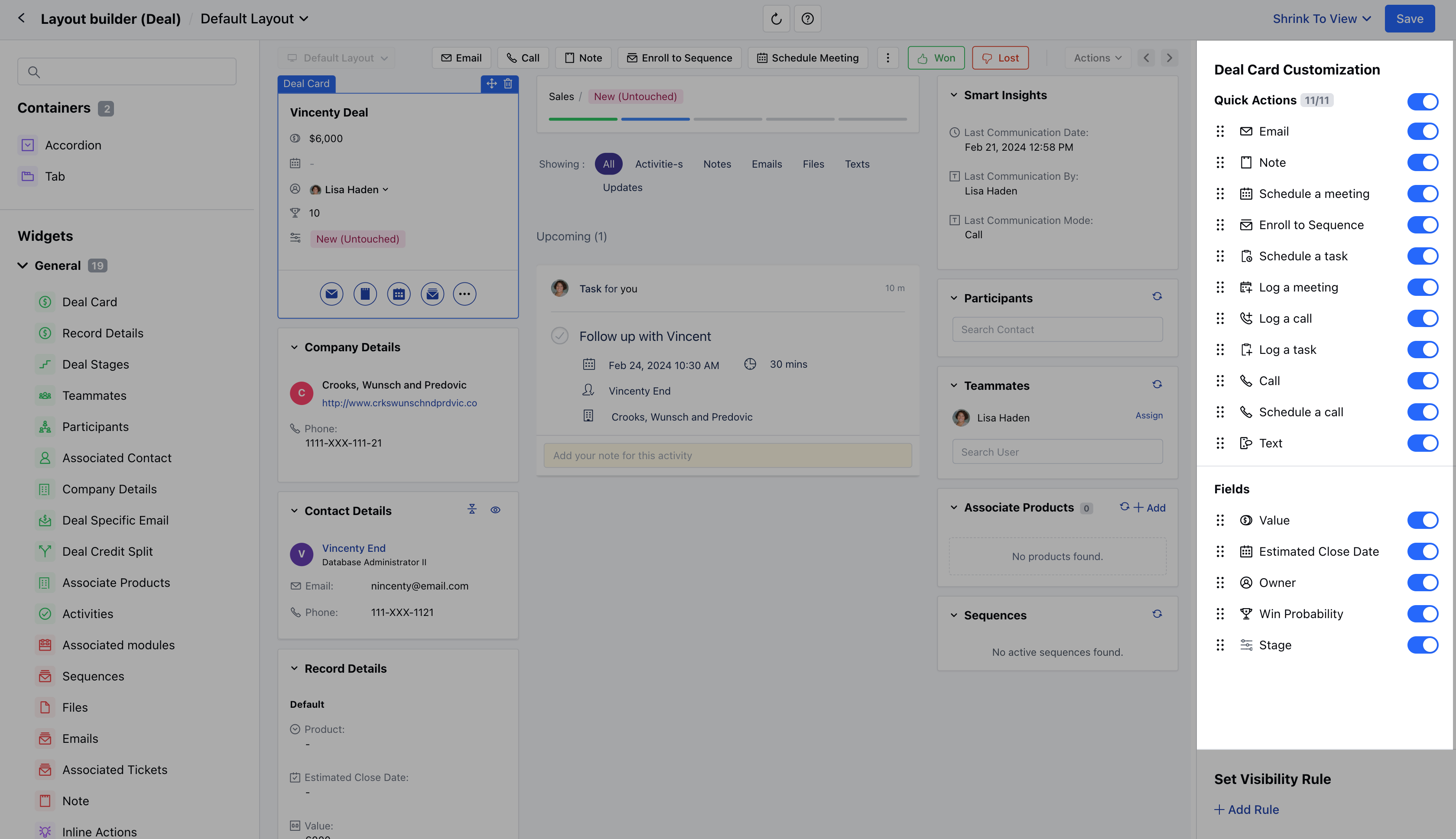This screenshot has height=839, width=1456.
Task: Click the previous record arrow
Action: click(x=1146, y=58)
